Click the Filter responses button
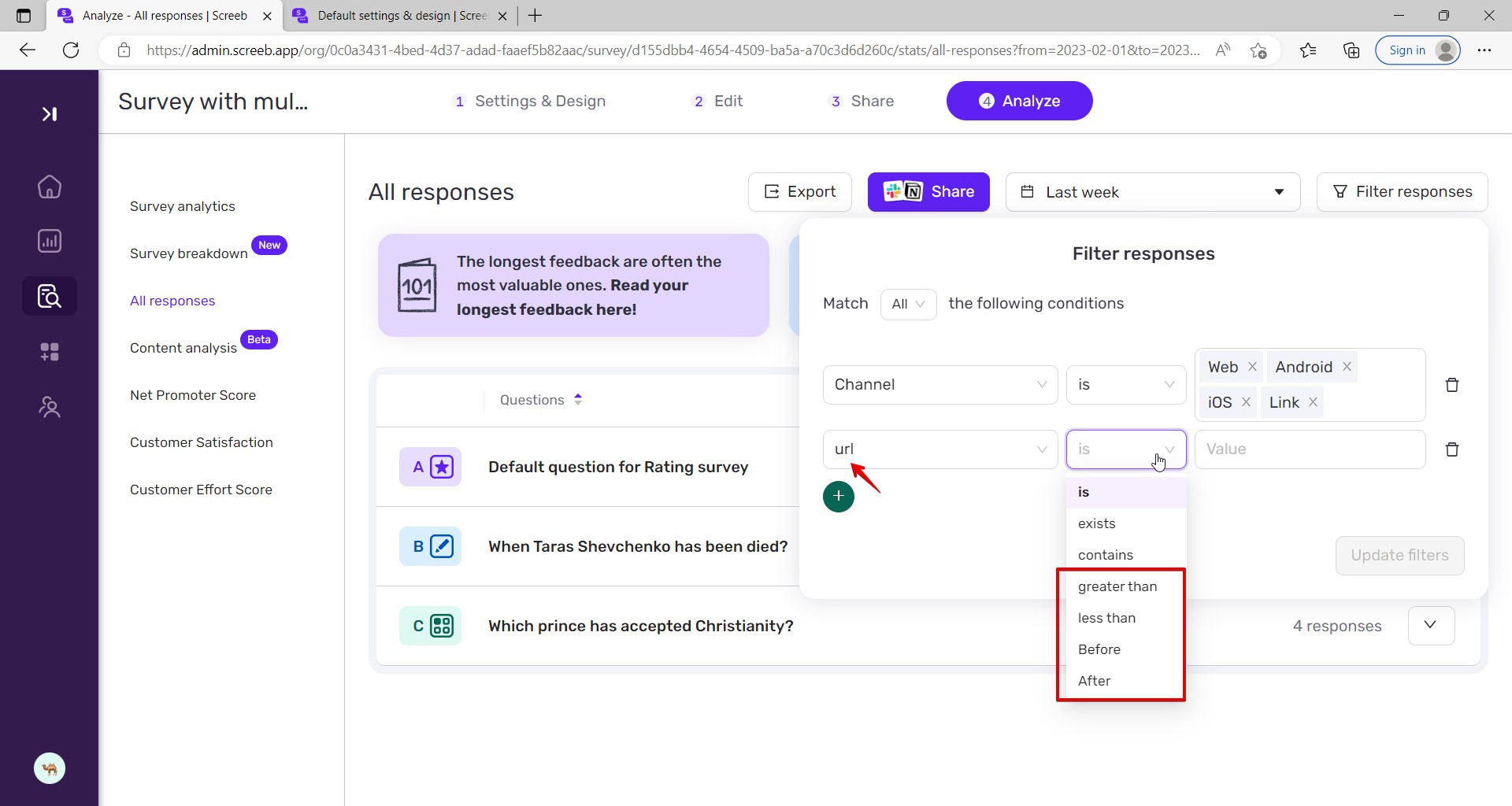Image resolution: width=1512 pixels, height=806 pixels. [1403, 192]
